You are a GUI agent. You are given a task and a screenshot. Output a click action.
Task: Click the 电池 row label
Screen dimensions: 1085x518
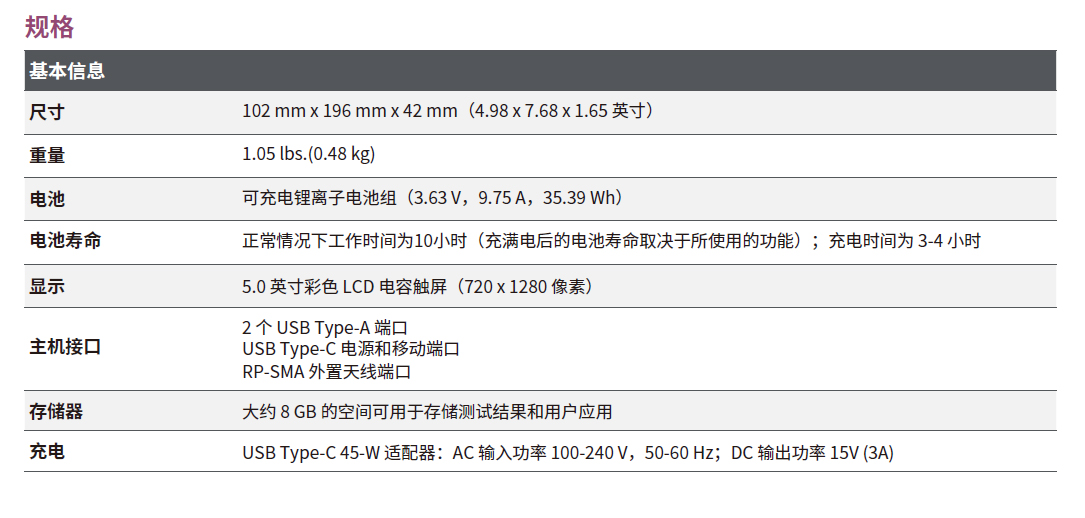[47, 198]
